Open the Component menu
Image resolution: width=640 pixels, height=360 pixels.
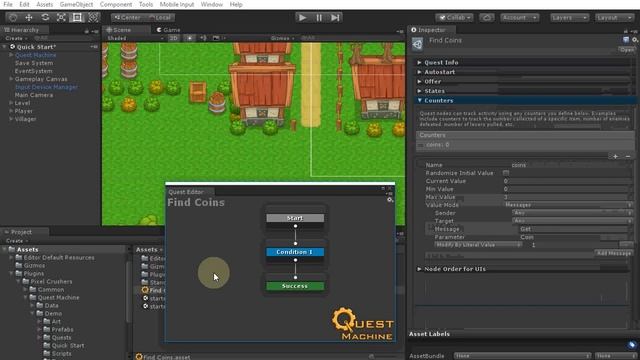[116, 4]
